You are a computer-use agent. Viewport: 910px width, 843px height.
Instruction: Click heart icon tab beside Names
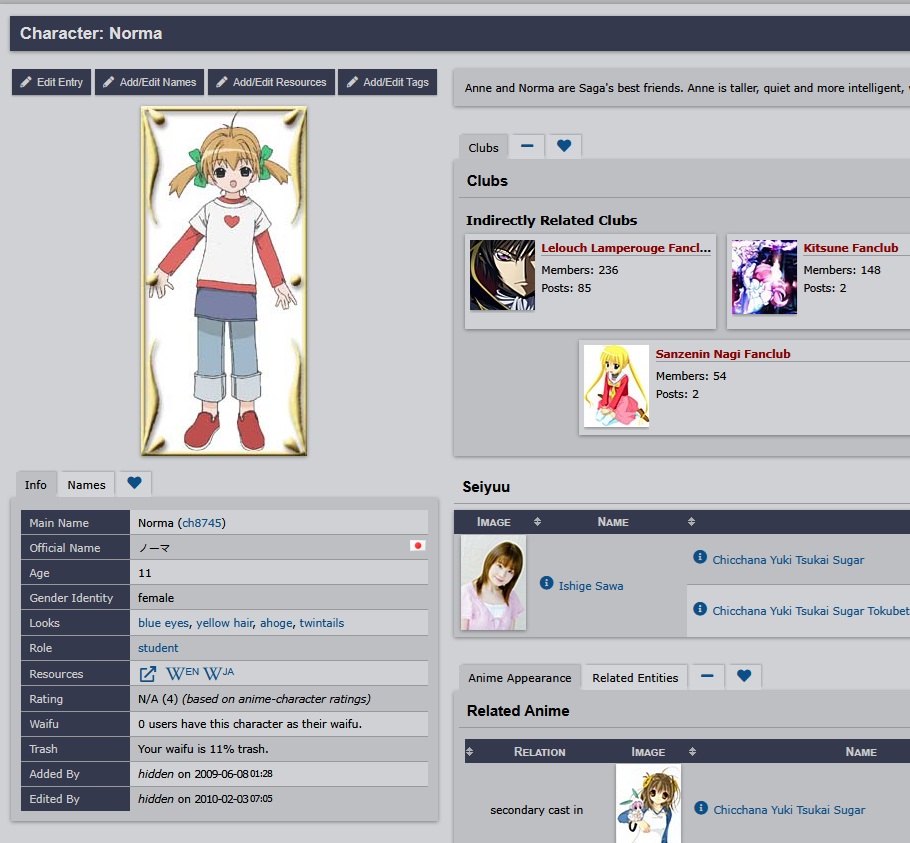point(134,483)
